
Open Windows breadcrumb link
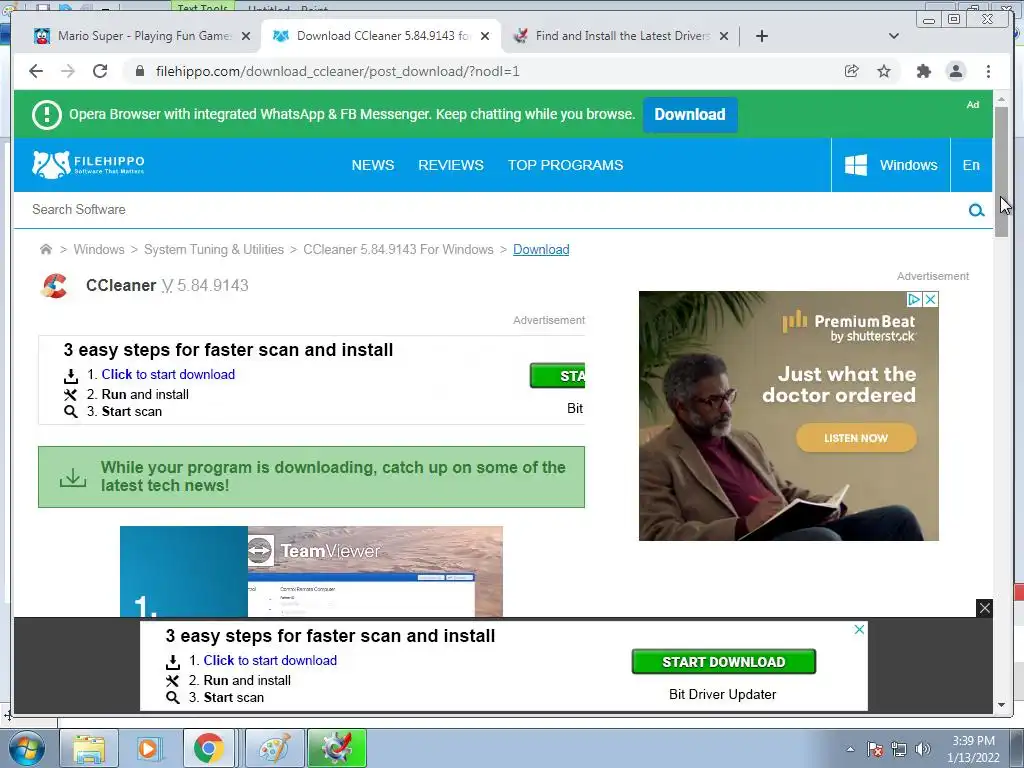pyautogui.click(x=99, y=249)
